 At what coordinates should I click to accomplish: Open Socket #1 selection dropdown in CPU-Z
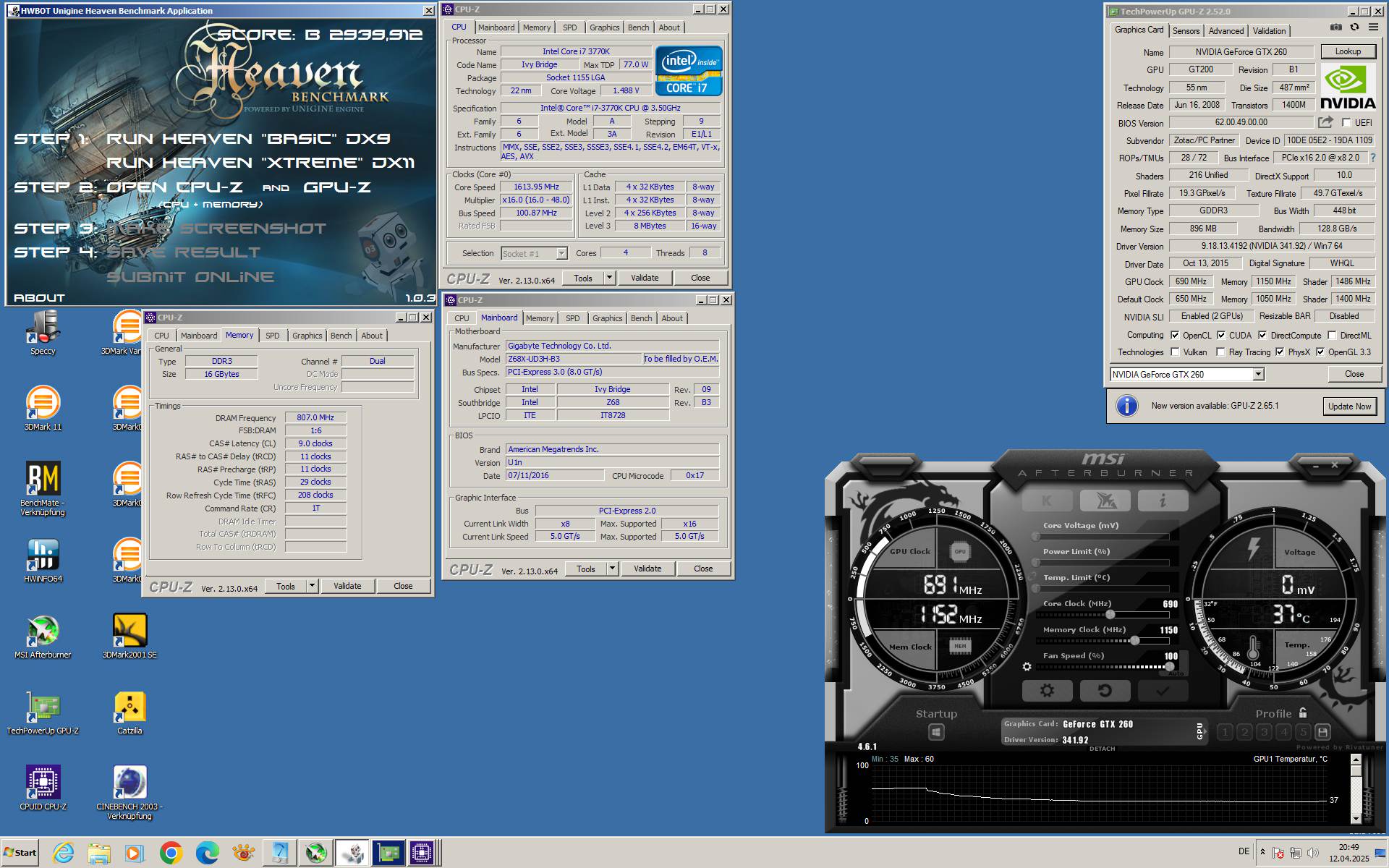tap(561, 253)
